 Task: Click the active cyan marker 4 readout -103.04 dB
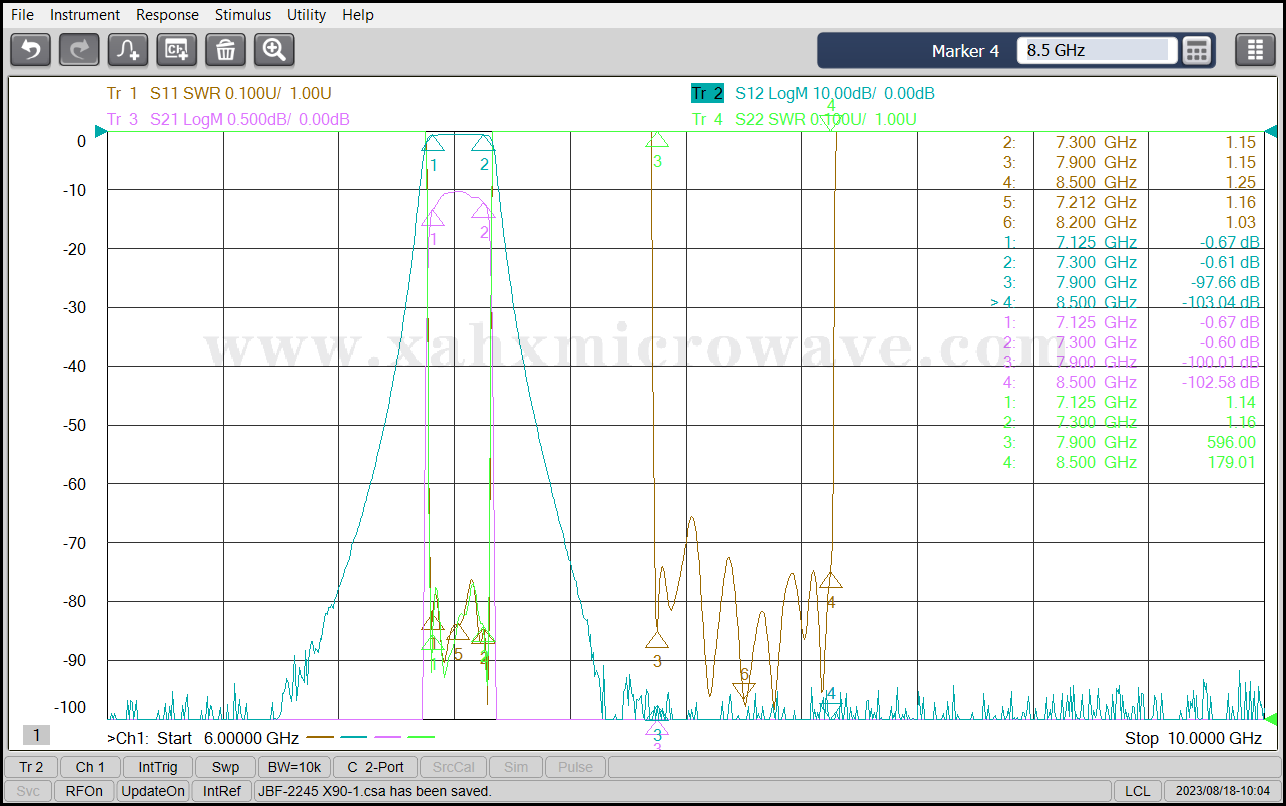tap(1219, 302)
